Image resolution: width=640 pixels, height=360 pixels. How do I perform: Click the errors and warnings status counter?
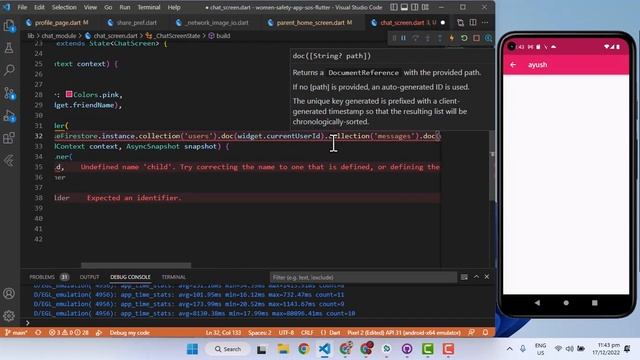tap(69, 333)
